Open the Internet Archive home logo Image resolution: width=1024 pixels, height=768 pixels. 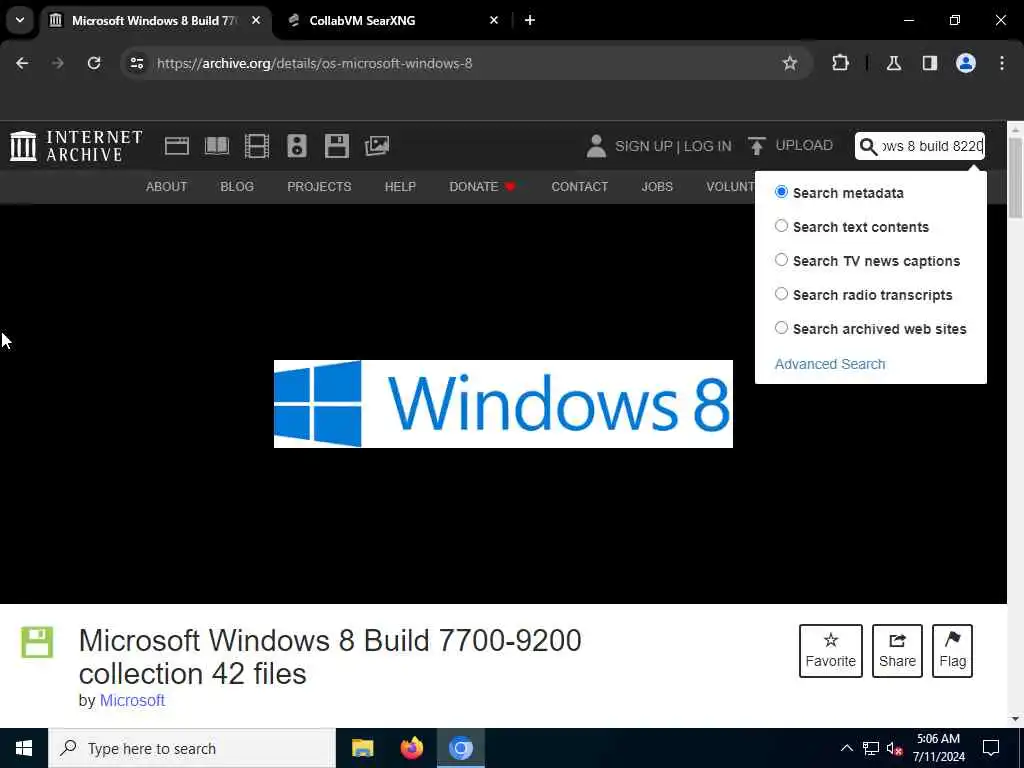point(76,146)
